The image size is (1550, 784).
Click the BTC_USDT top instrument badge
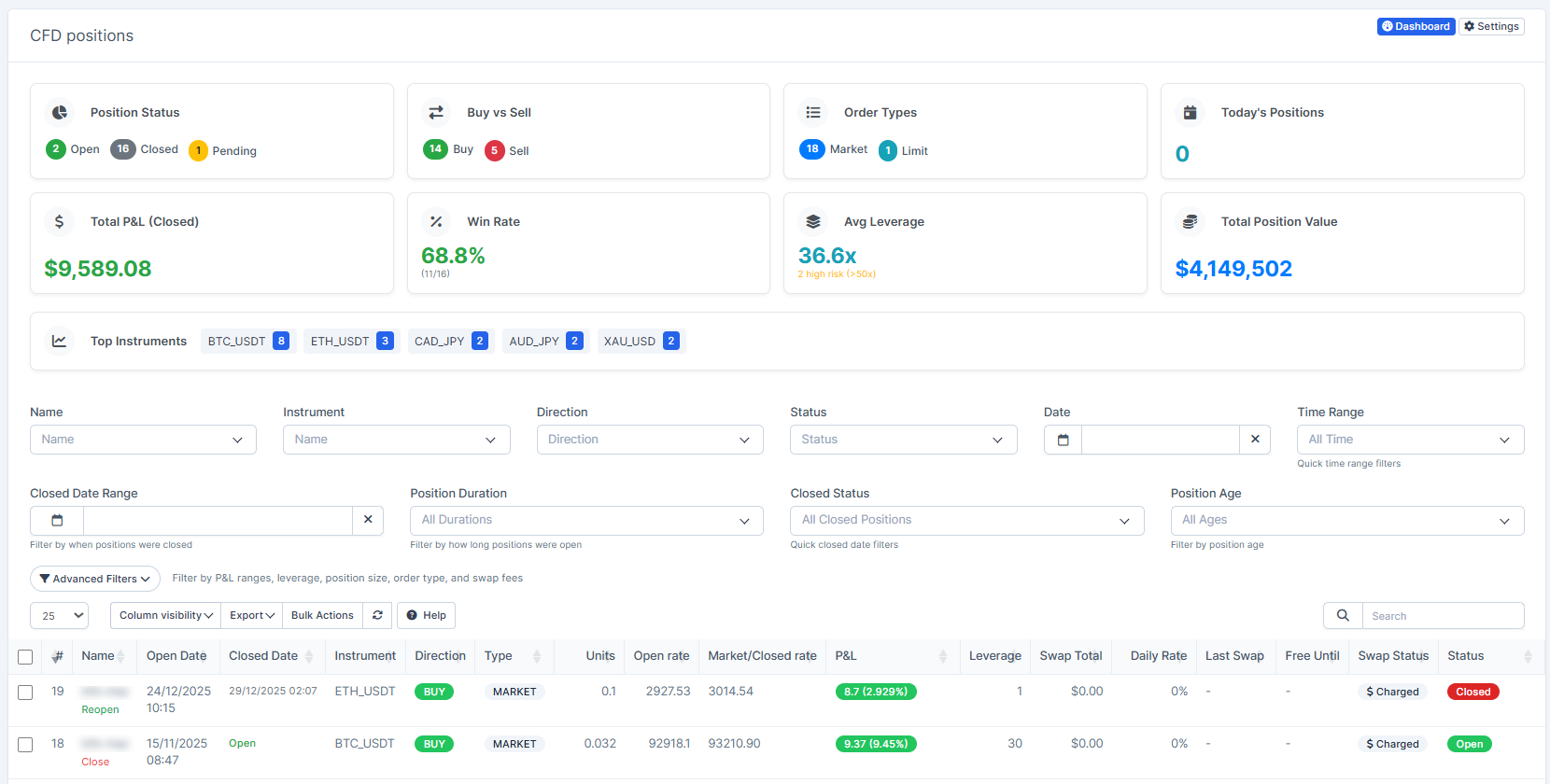coord(247,342)
